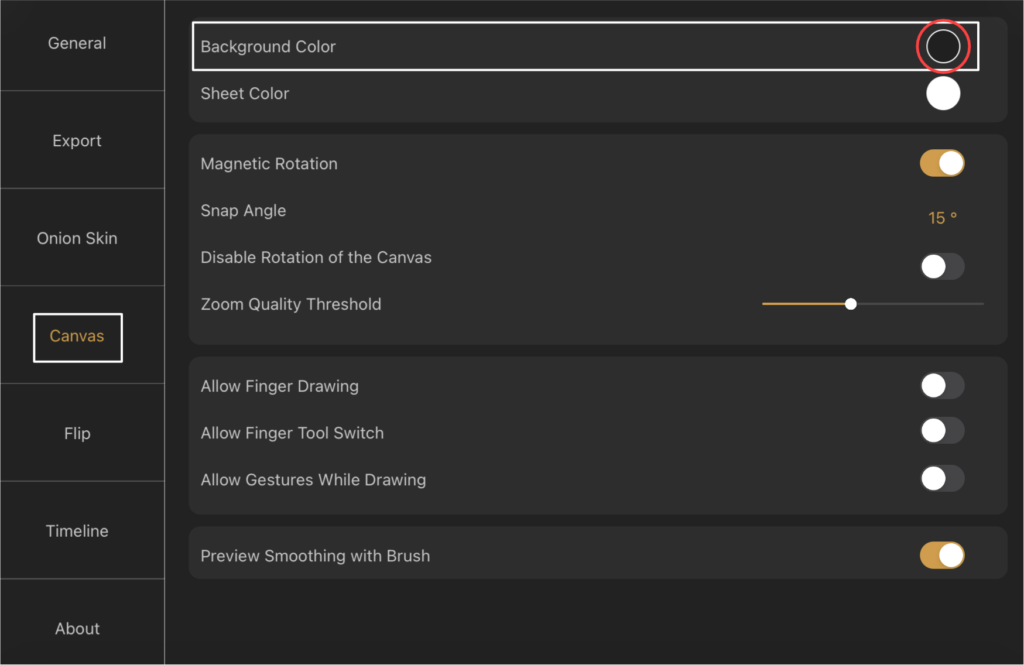Switch to the Export settings tab
Screen dimensions: 1024x665
click(77, 141)
